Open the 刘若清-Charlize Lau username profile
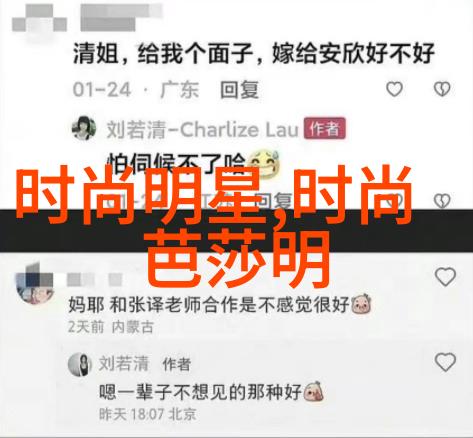Image resolution: width=473 pixels, height=438 pixels. [x=202, y=129]
